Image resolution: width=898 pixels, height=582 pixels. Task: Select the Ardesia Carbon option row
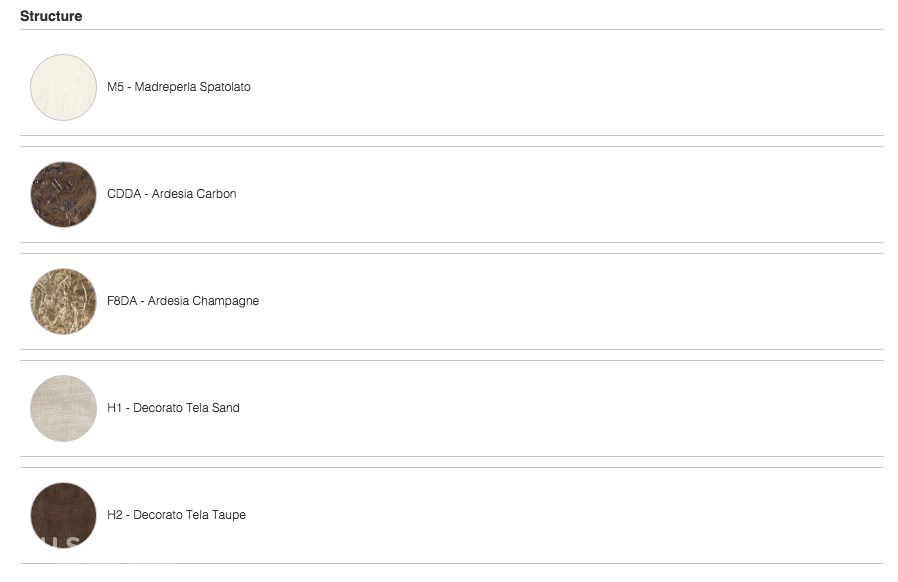[x=452, y=194]
